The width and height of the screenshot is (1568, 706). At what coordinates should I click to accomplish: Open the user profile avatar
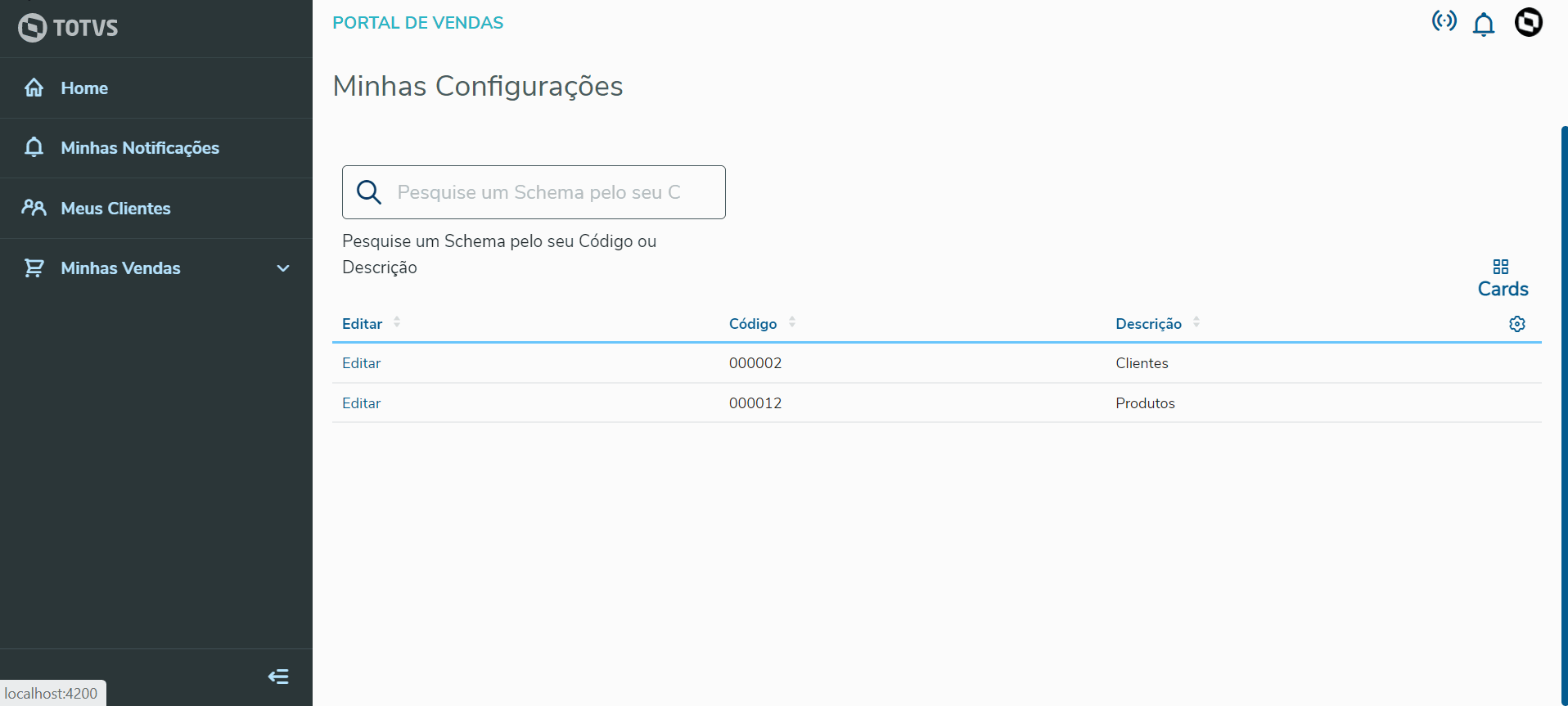coord(1528,22)
